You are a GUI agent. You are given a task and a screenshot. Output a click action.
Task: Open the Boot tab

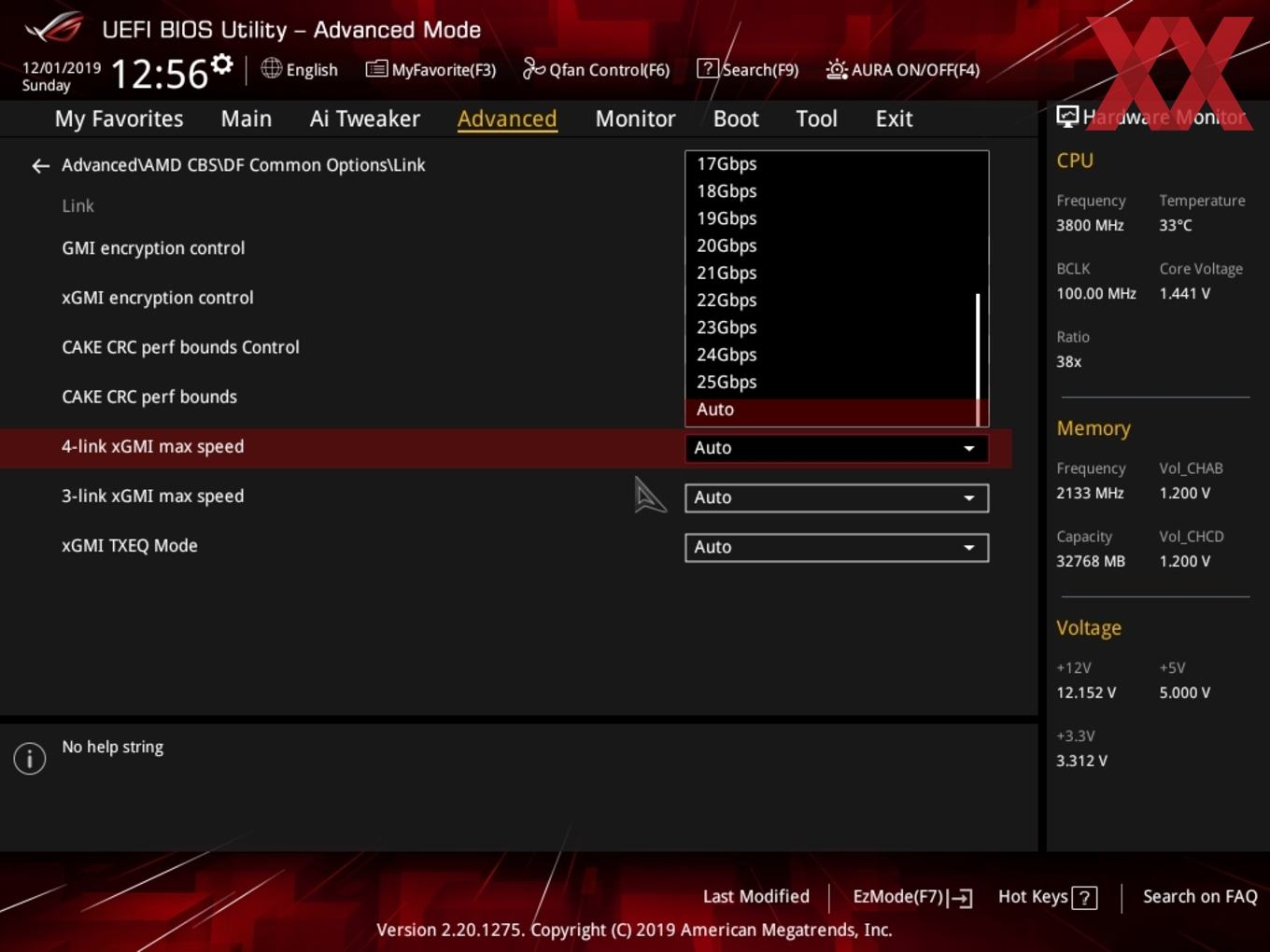736,119
